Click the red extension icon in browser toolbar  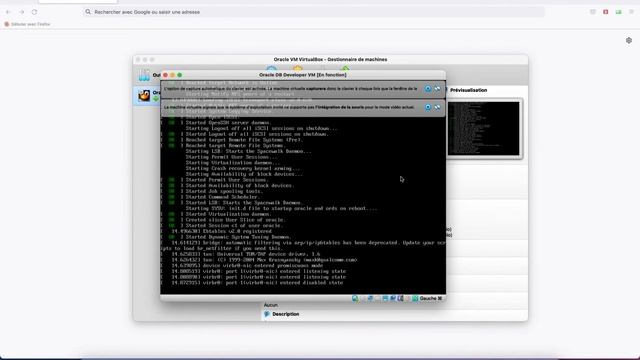[606, 12]
